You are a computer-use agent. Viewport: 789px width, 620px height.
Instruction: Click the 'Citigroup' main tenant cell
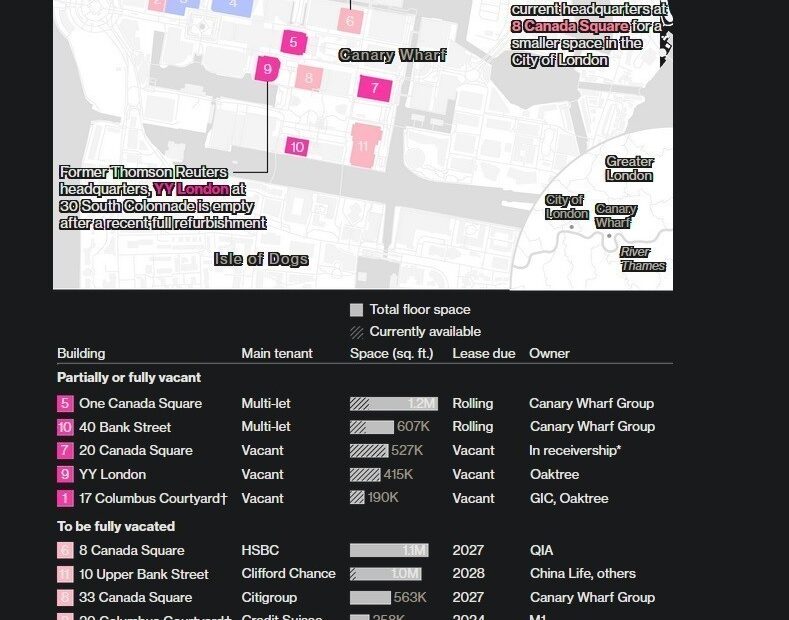tap(269, 597)
